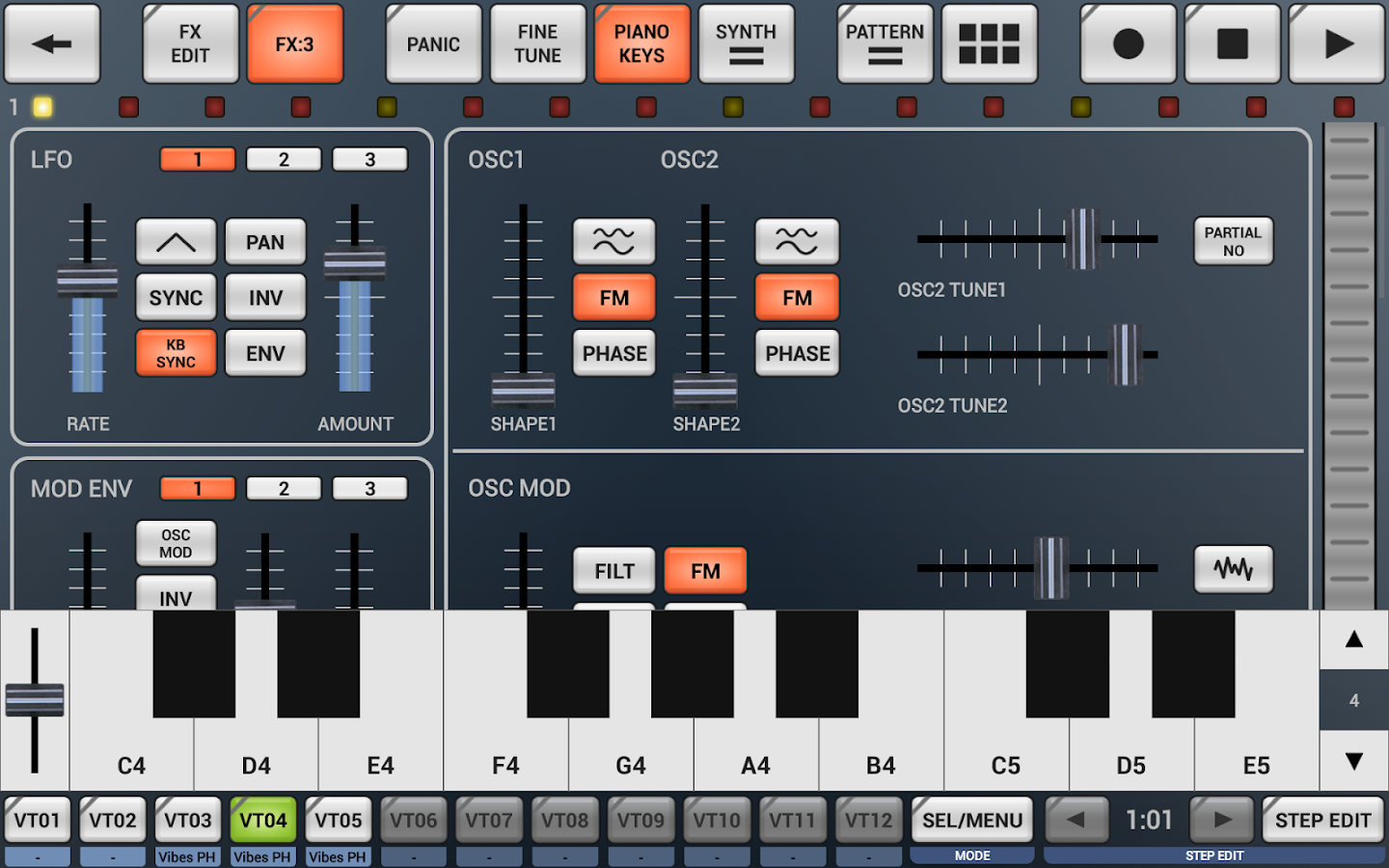Image resolution: width=1389 pixels, height=868 pixels.
Task: Toggle the FX:3 button
Action: point(294,44)
